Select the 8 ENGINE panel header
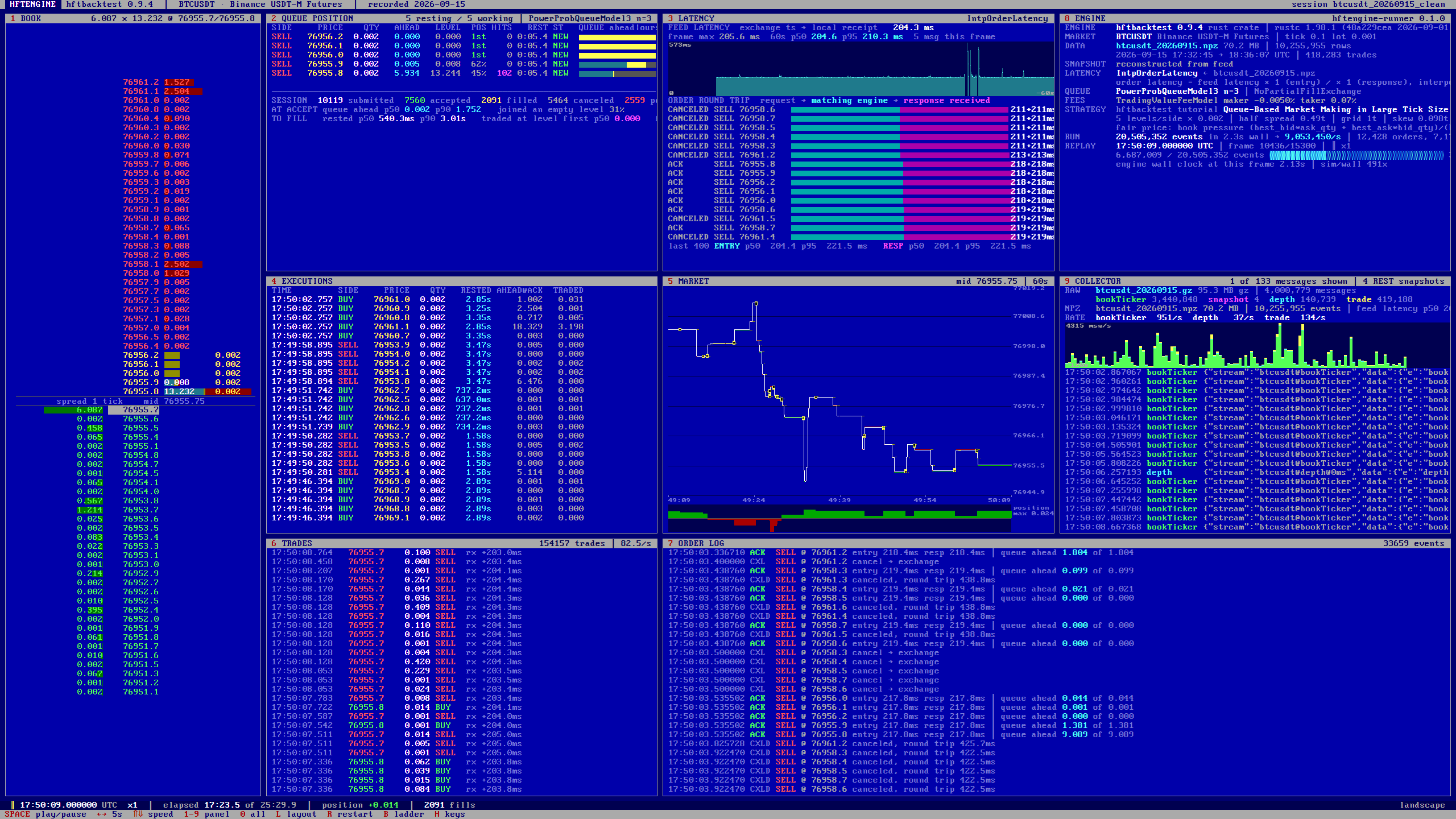This screenshot has height=819, width=1456. pos(1255,18)
